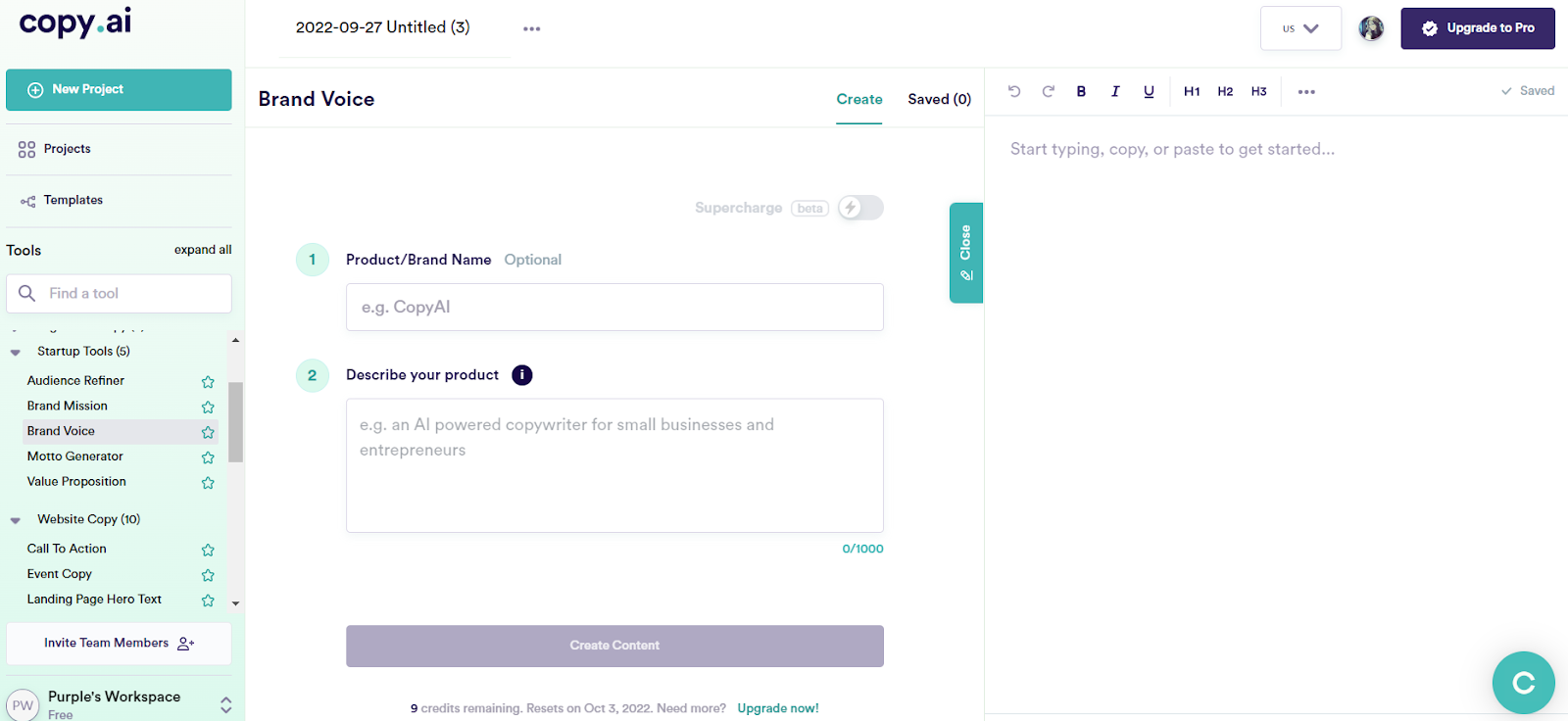The image size is (1568, 721).
Task: Click the Find a tool search box
Action: tap(119, 293)
